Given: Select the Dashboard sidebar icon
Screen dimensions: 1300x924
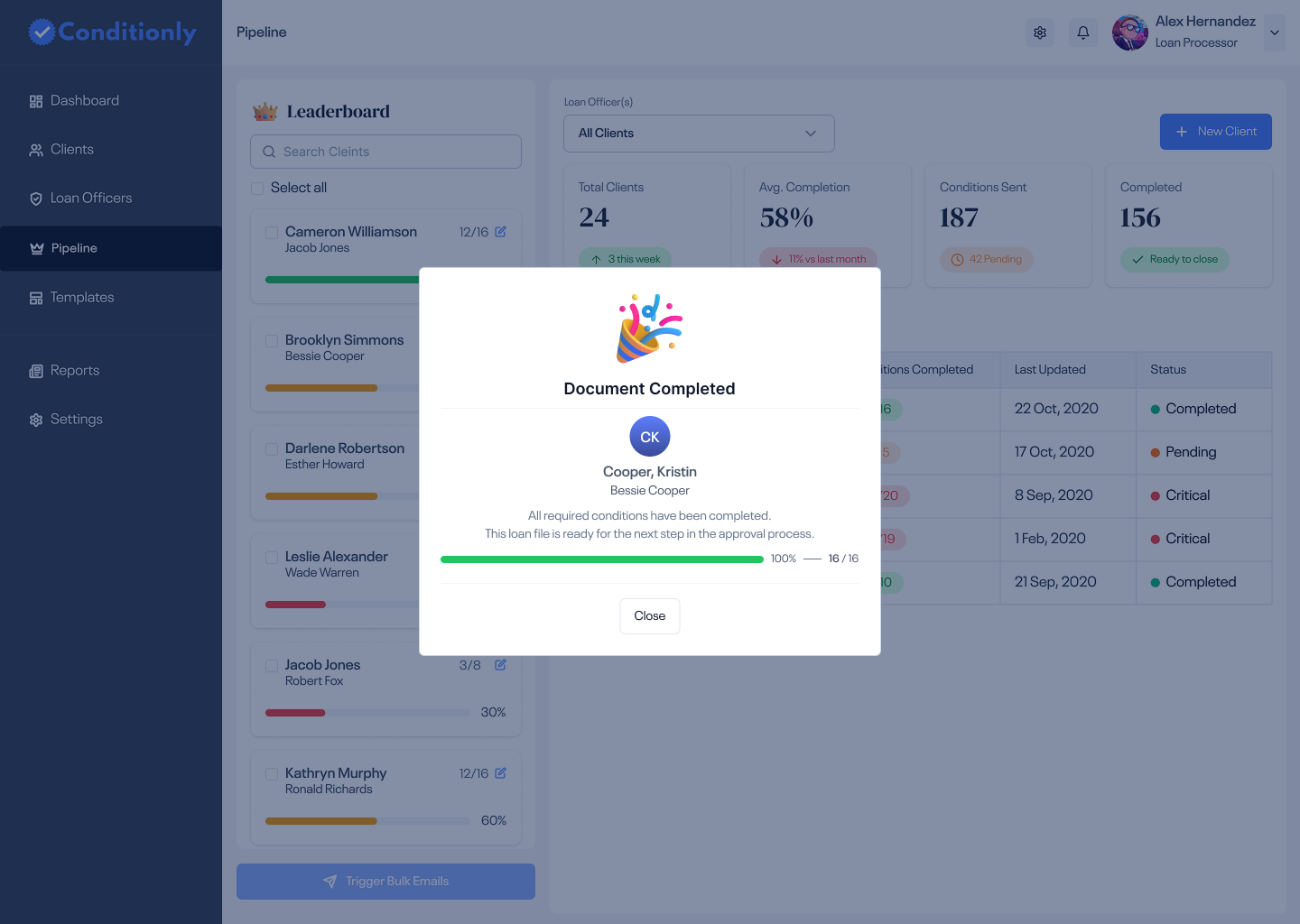Looking at the screenshot, I should coord(36,100).
